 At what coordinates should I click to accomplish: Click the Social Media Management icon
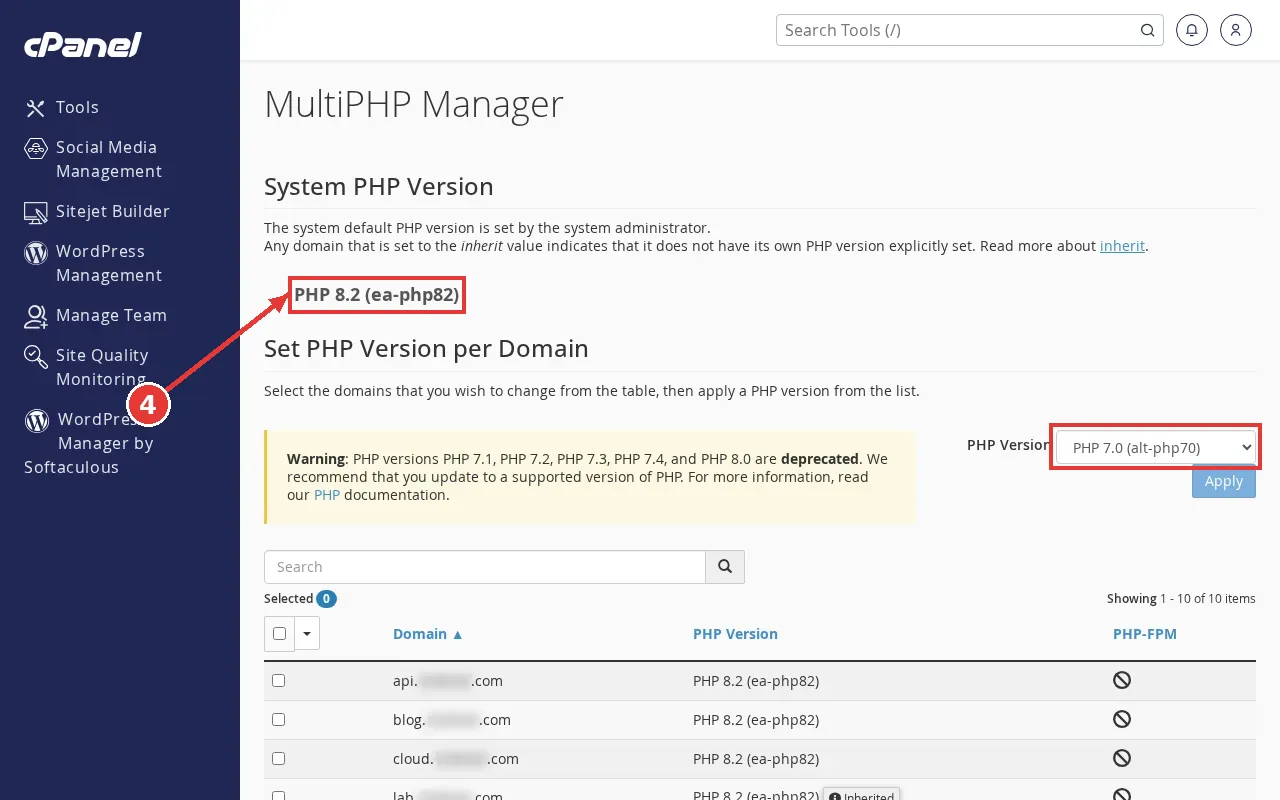(36, 148)
